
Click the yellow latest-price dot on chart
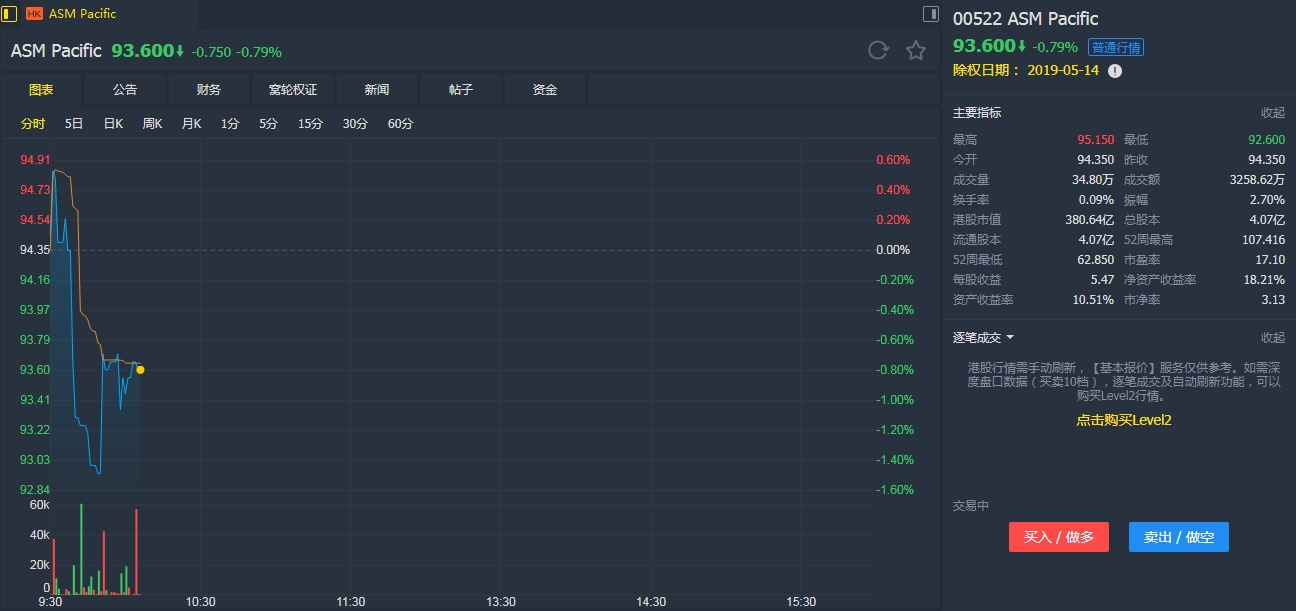[x=140, y=370]
